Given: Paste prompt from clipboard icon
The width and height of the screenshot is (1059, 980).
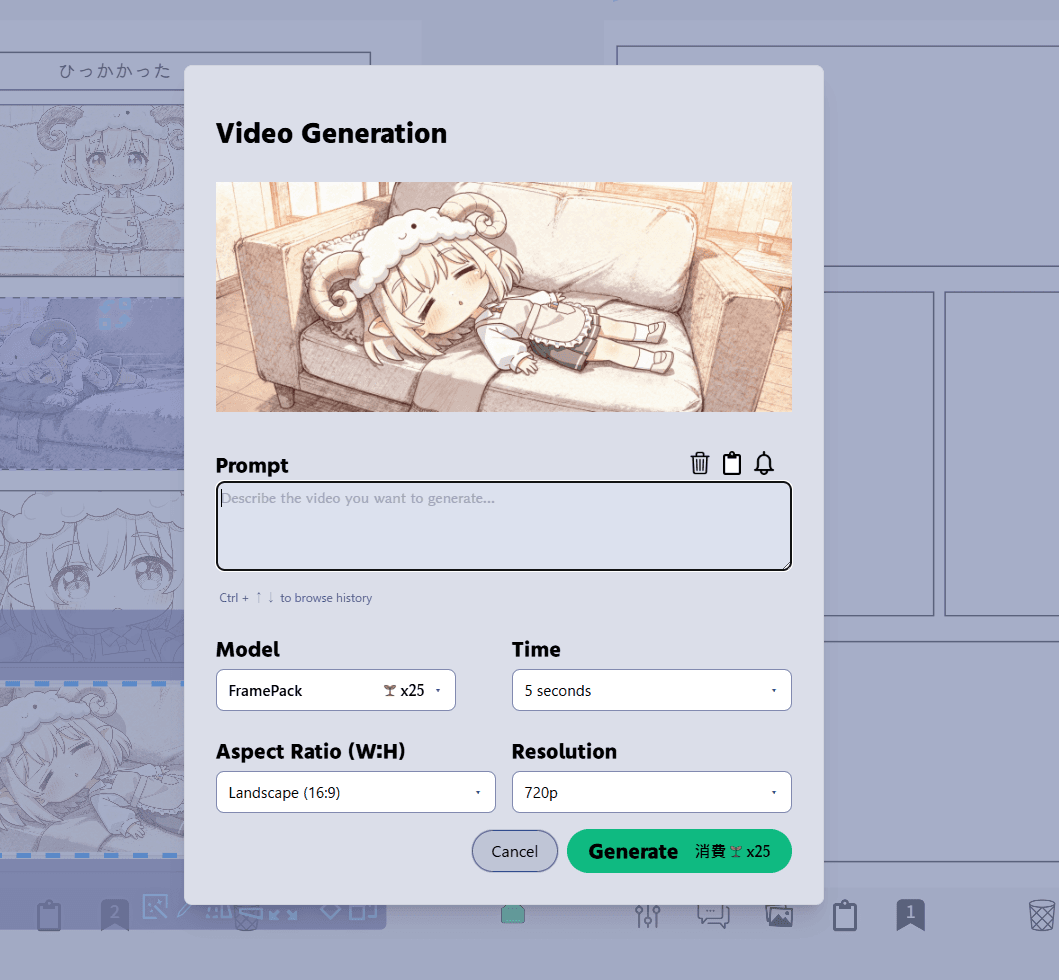Looking at the screenshot, I should (732, 463).
